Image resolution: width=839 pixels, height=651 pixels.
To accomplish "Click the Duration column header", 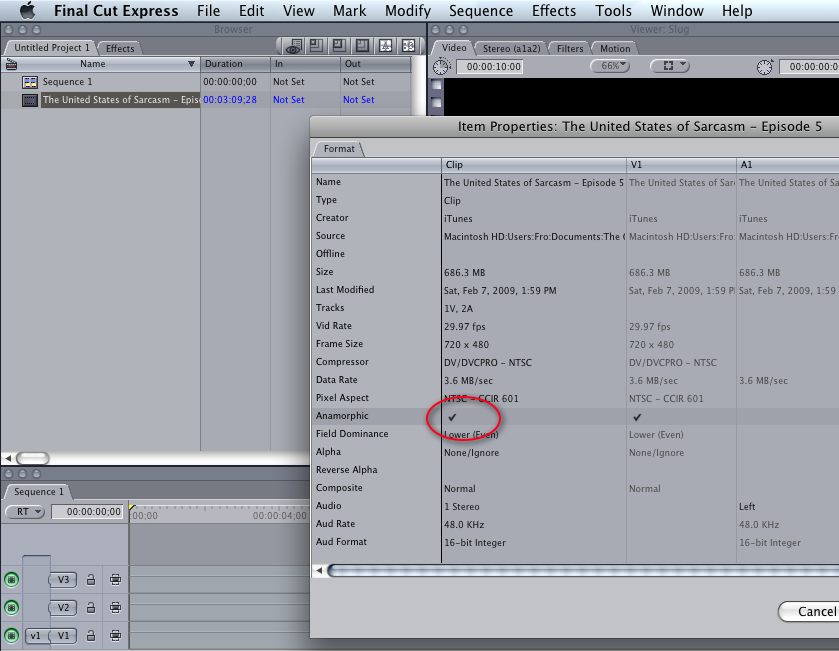I will (x=235, y=64).
